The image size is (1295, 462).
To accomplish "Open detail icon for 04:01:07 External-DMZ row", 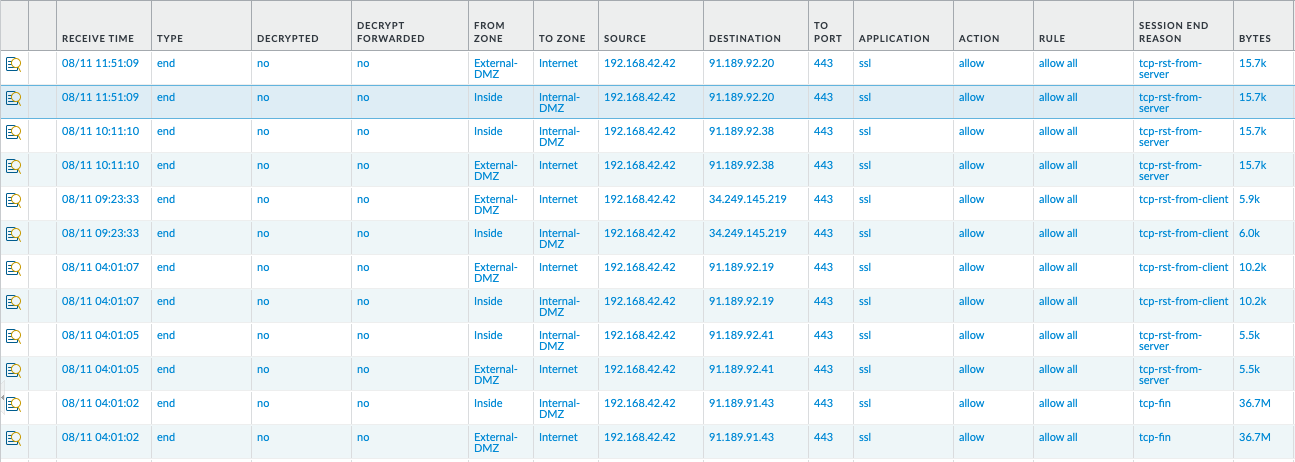I will [13, 268].
